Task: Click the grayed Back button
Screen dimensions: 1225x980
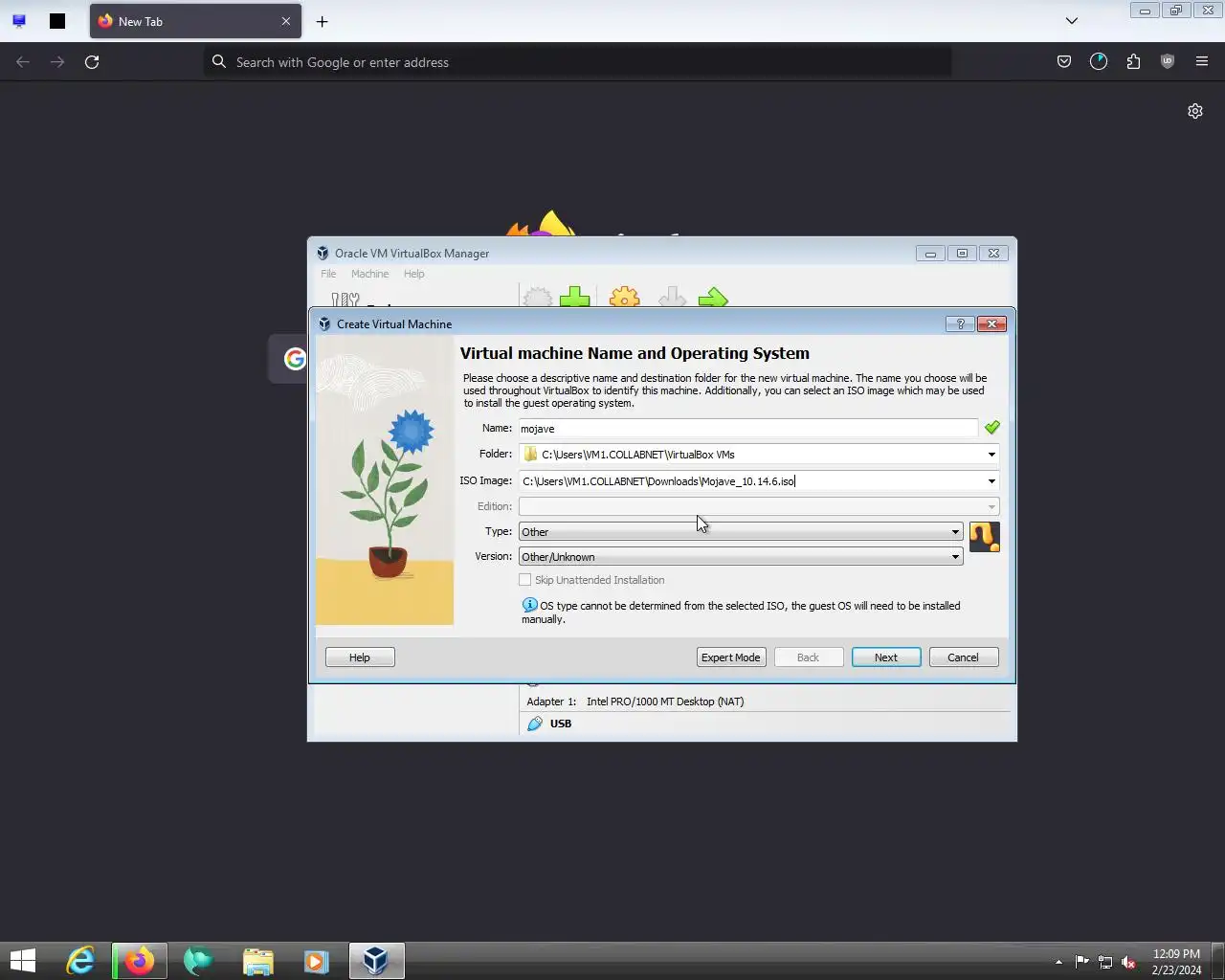Action: tap(808, 657)
